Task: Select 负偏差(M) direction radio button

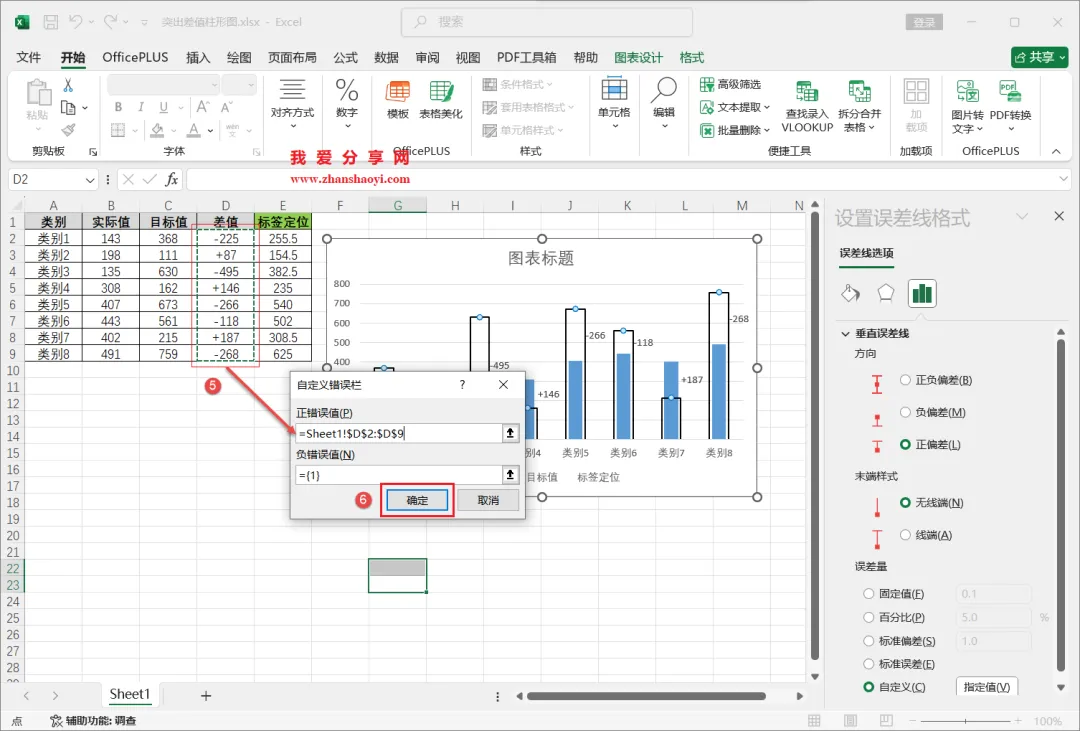Action: click(906, 412)
